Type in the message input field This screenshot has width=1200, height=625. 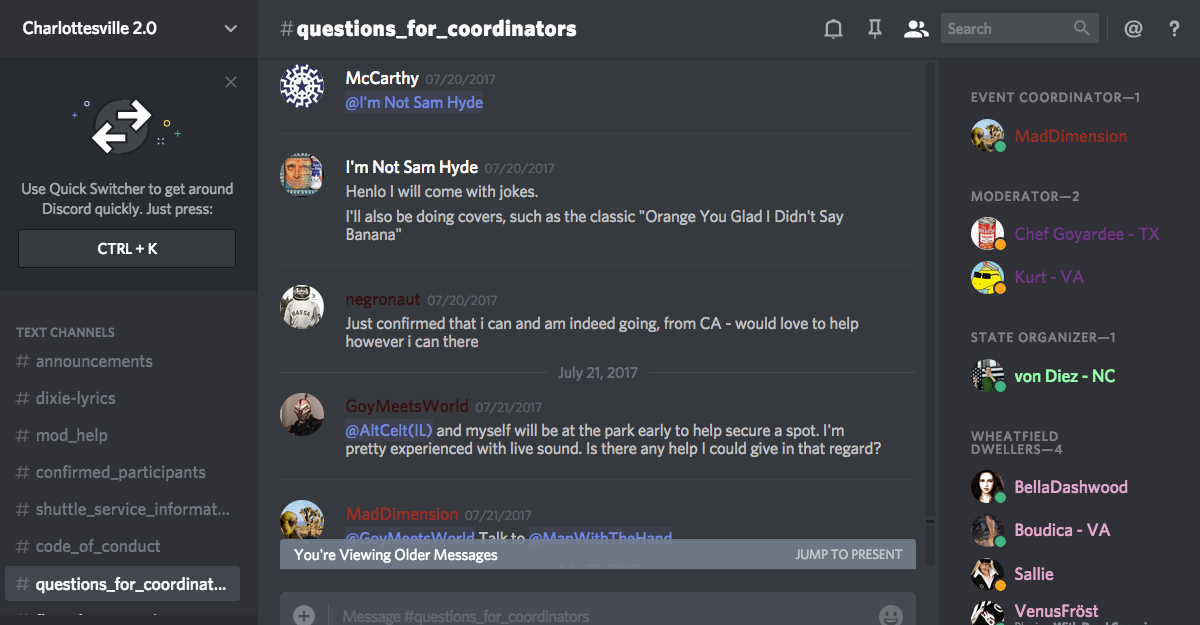(600, 616)
